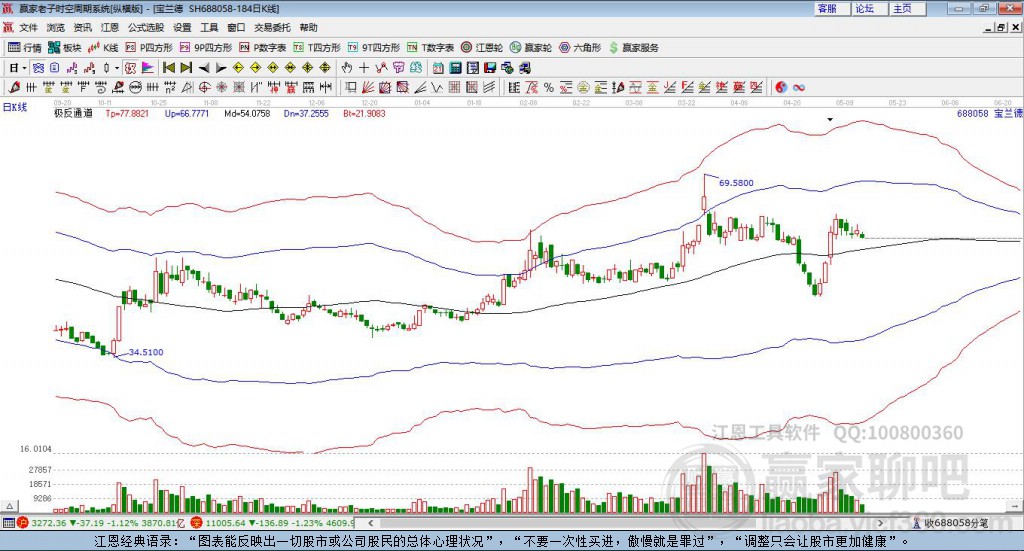Click the grid icon in status bar
The width and height of the screenshot is (1024, 551).
pyautogui.click(x=8, y=523)
